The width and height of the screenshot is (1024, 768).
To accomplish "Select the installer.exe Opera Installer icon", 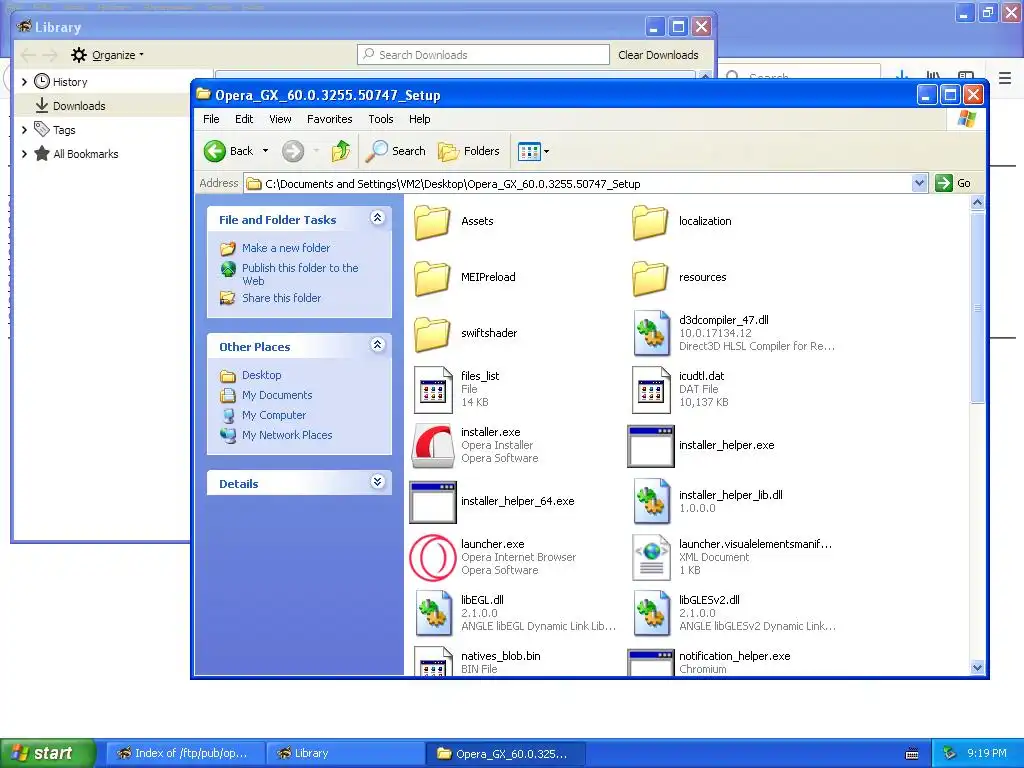I will pos(432,445).
